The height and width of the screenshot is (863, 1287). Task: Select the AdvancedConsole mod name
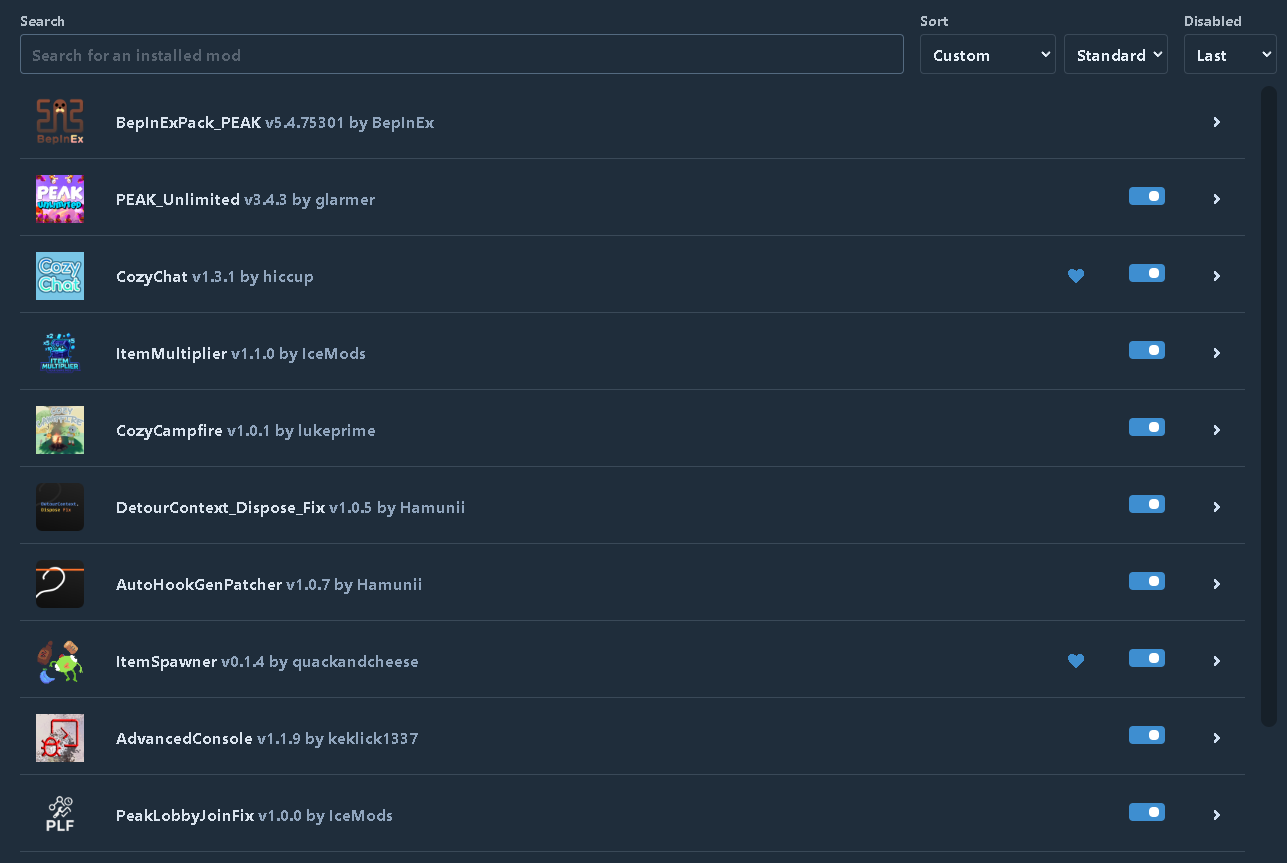[184, 739]
